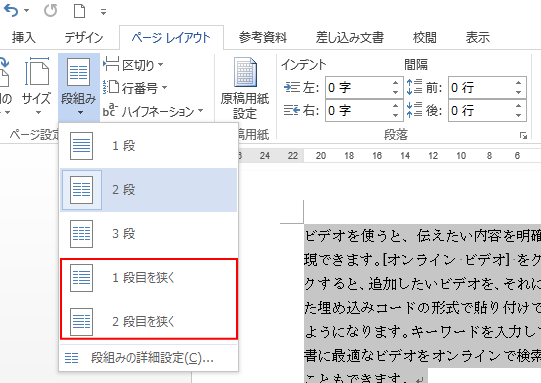The width and height of the screenshot is (541, 383).
Task: Click the left indent 左 input field
Action: click(x=359, y=88)
